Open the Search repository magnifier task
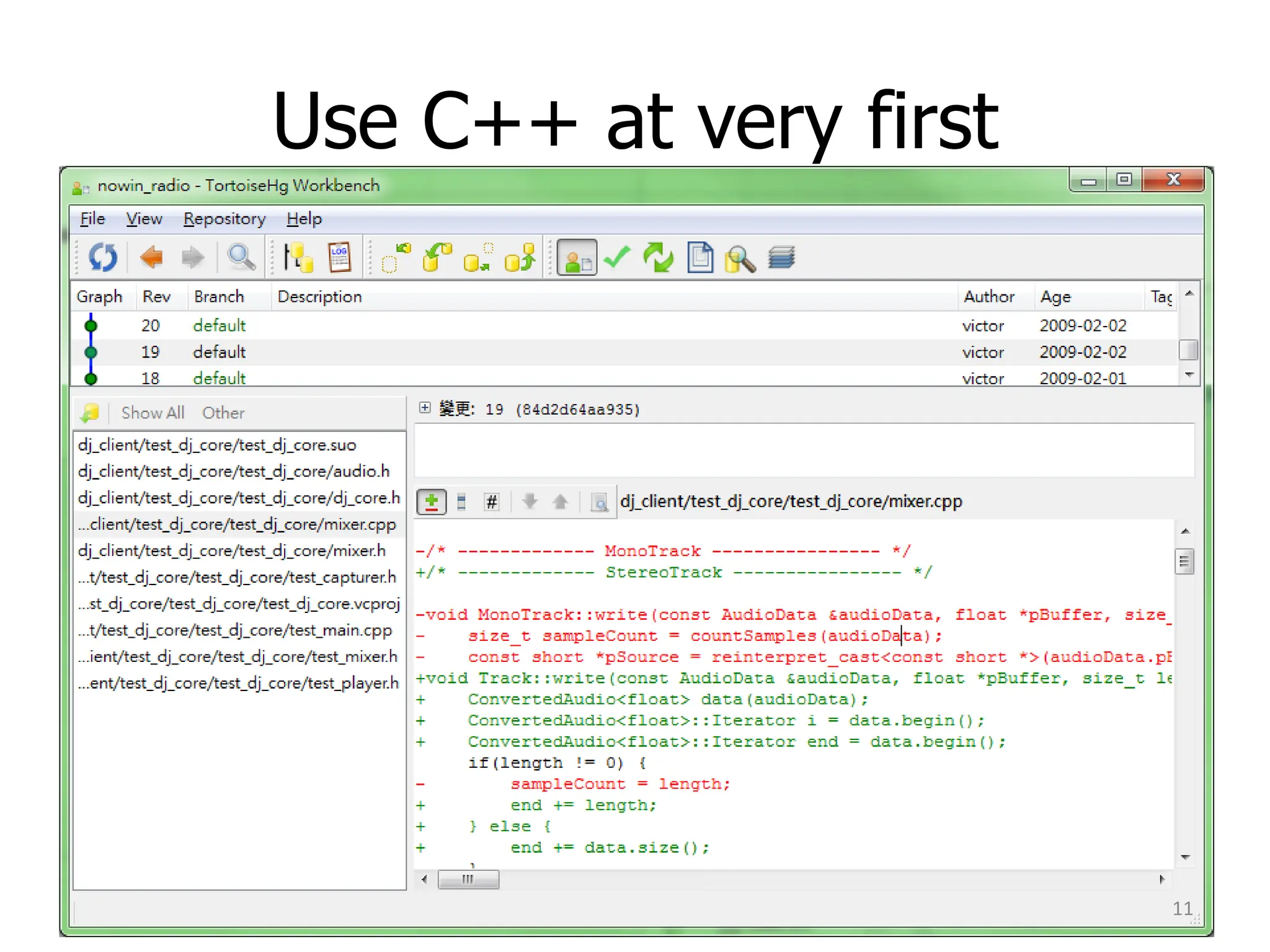The width and height of the screenshot is (1270, 952). coord(740,258)
